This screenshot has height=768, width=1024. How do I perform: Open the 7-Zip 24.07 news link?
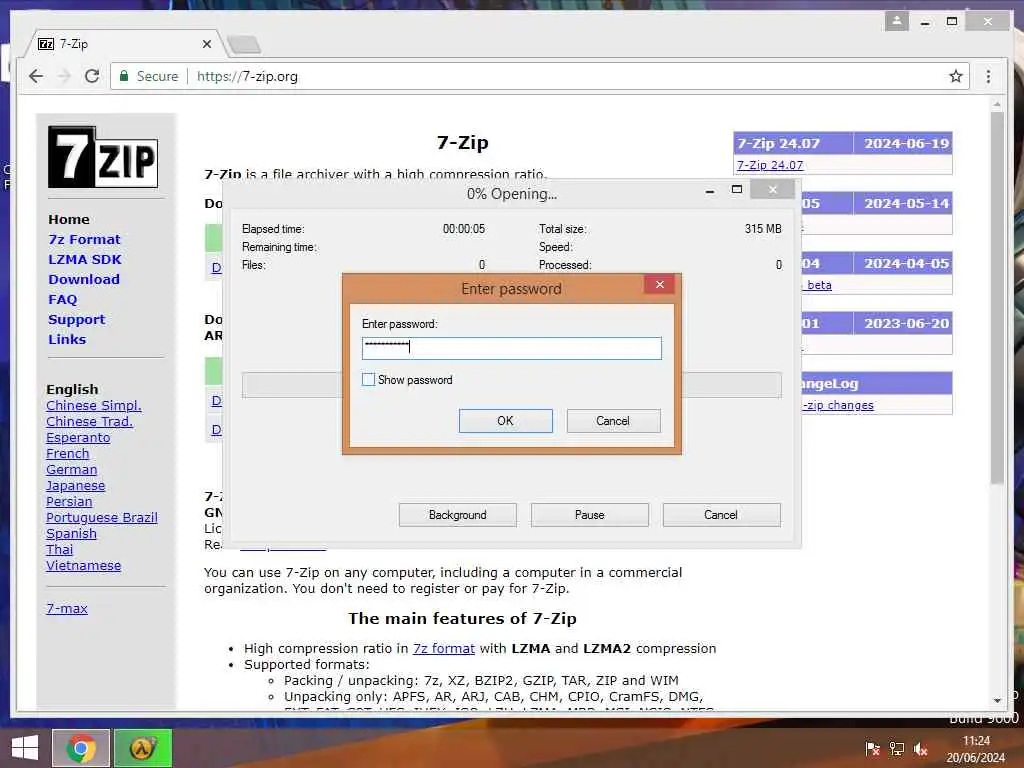click(770, 165)
